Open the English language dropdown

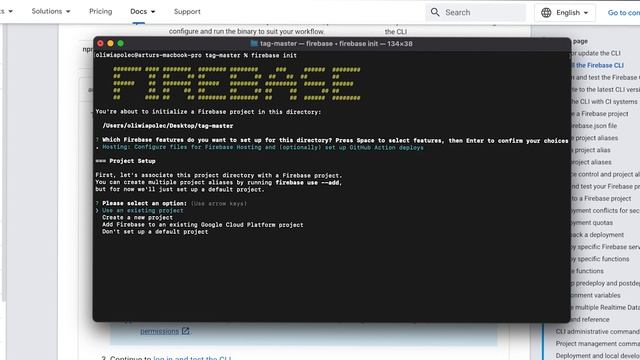click(x=565, y=13)
